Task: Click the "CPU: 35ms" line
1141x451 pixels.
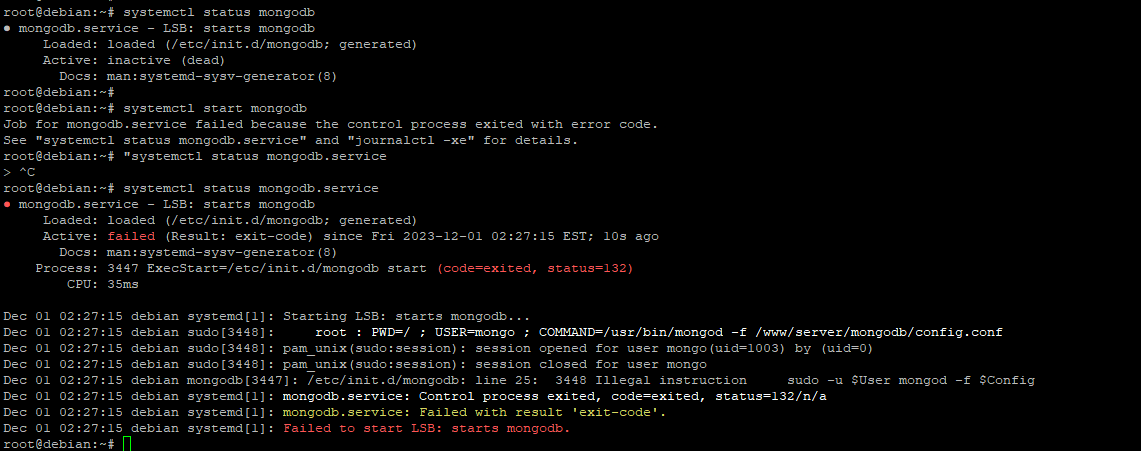Action: click(103, 284)
